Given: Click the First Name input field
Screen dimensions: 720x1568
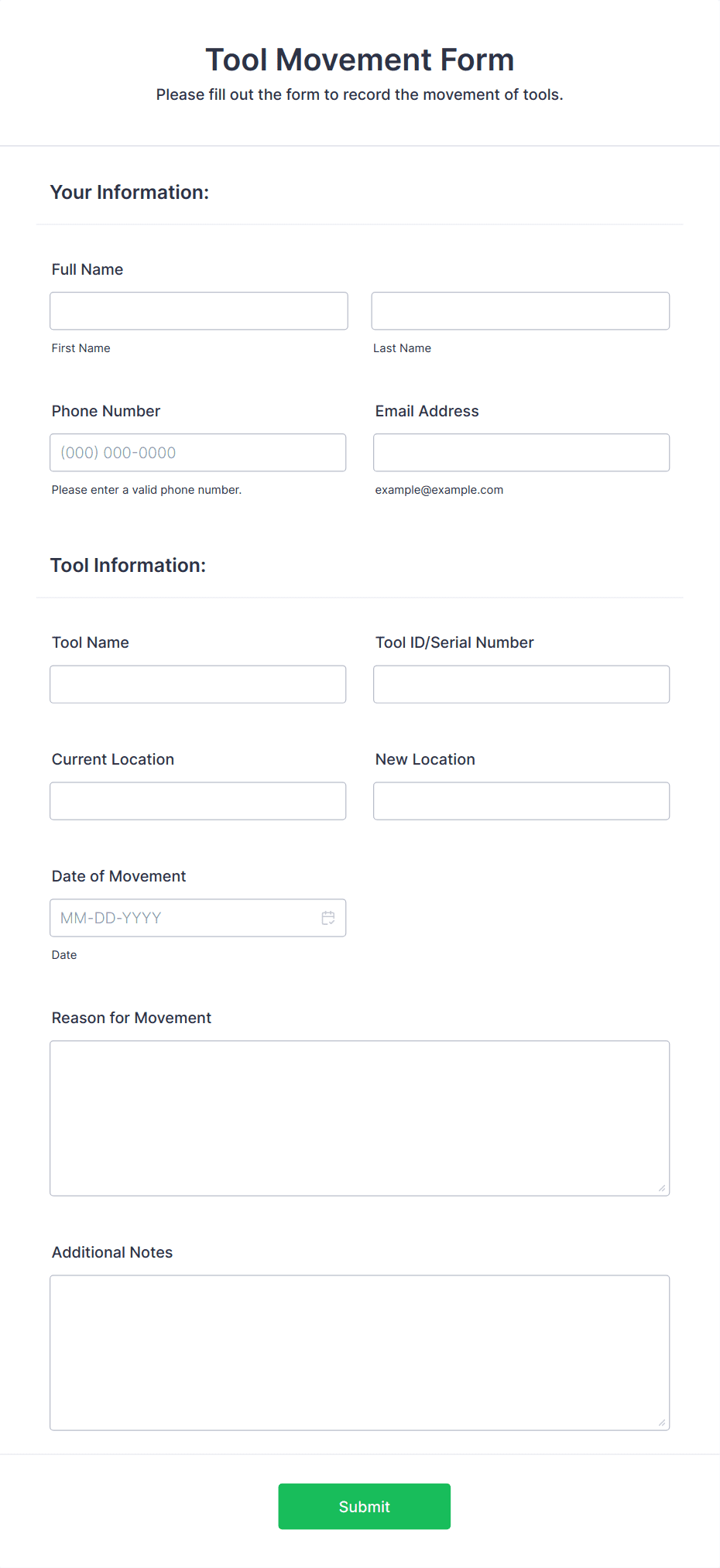Looking at the screenshot, I should click(199, 311).
